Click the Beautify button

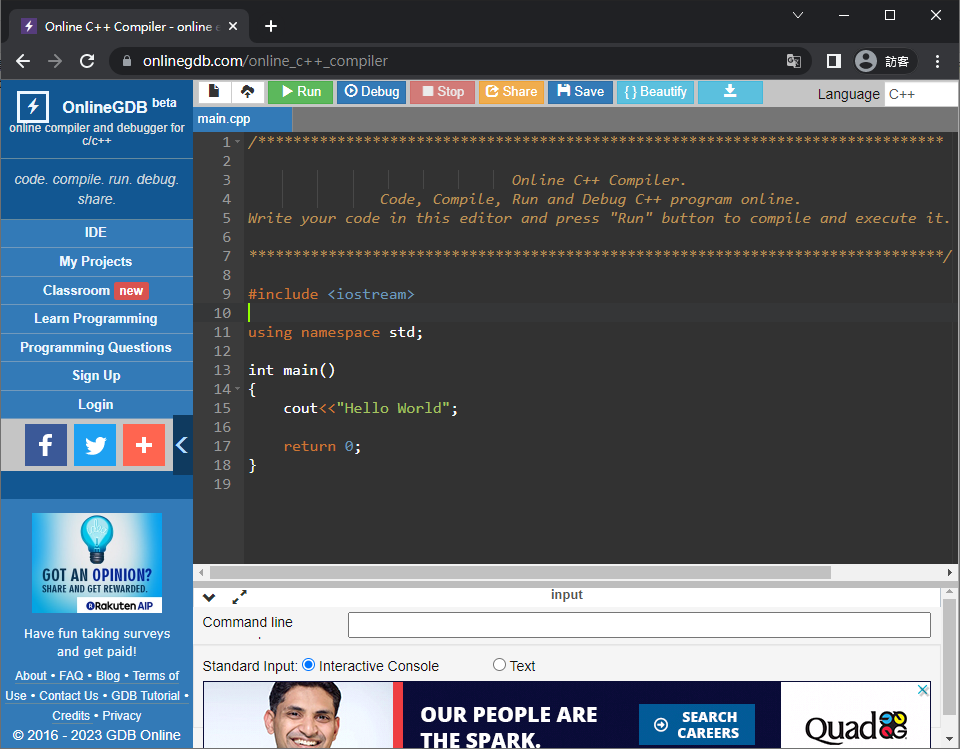(655, 92)
